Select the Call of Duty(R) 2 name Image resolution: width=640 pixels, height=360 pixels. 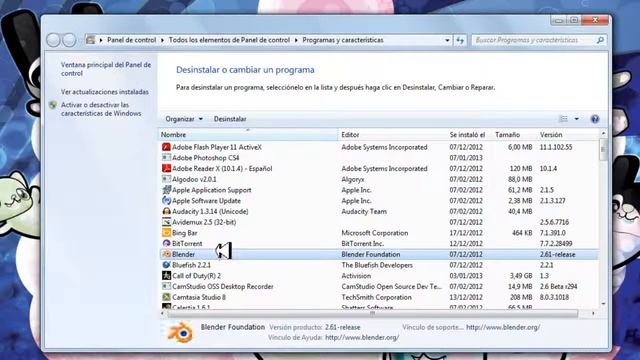pyautogui.click(x=196, y=276)
